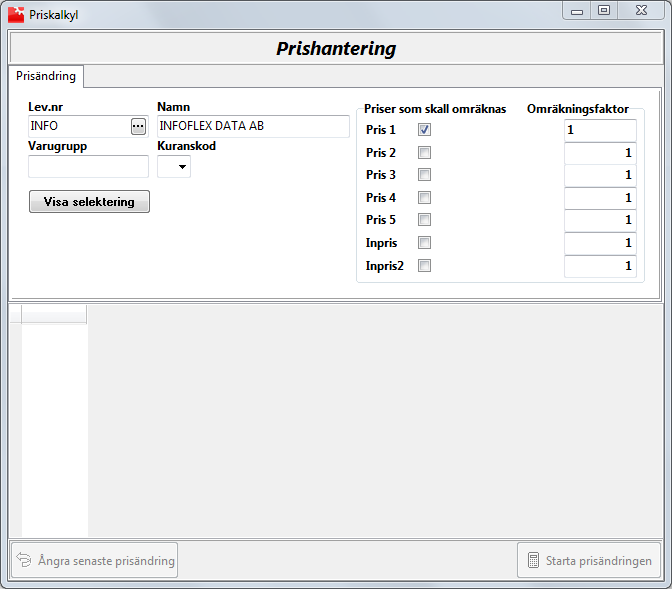Open supplier lookup next to Lev.nr field
The height and width of the screenshot is (589, 672).
pos(138,126)
